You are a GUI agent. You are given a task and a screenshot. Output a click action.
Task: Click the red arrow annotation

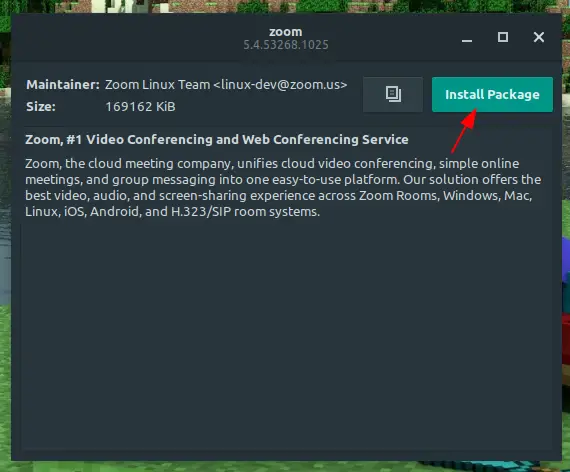click(x=464, y=131)
